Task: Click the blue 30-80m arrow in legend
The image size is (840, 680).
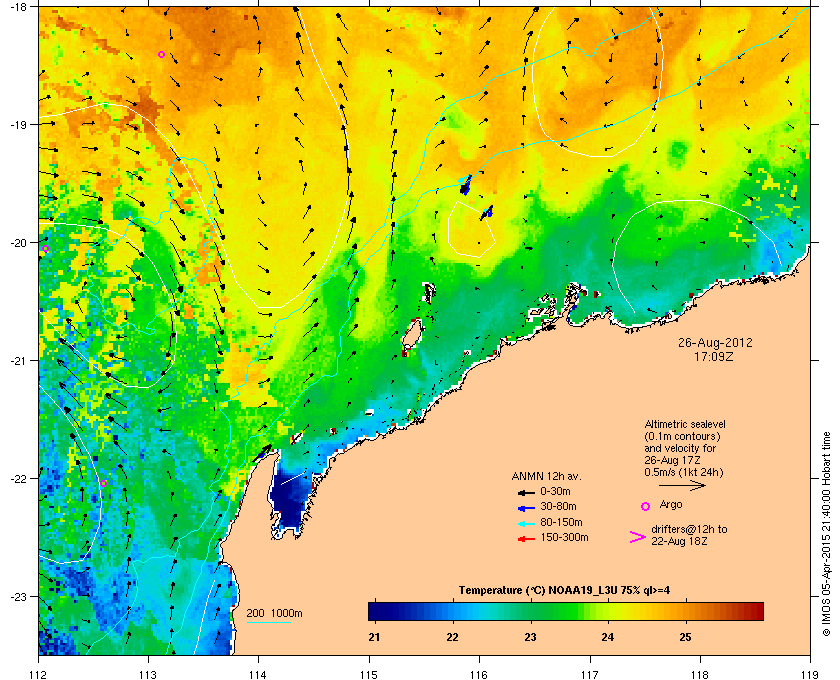Action: 526,508
